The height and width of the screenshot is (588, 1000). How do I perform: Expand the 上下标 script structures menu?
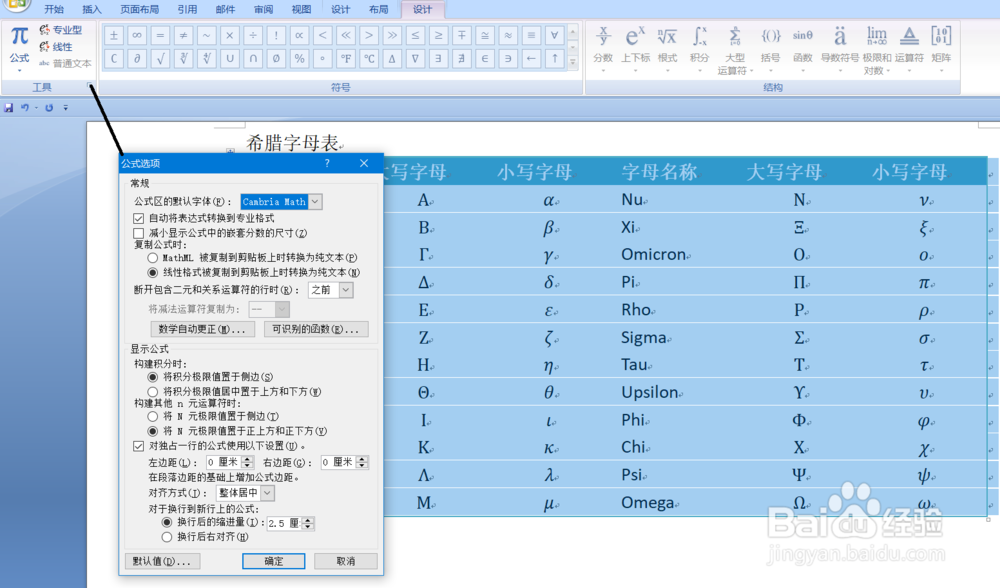coord(635,48)
